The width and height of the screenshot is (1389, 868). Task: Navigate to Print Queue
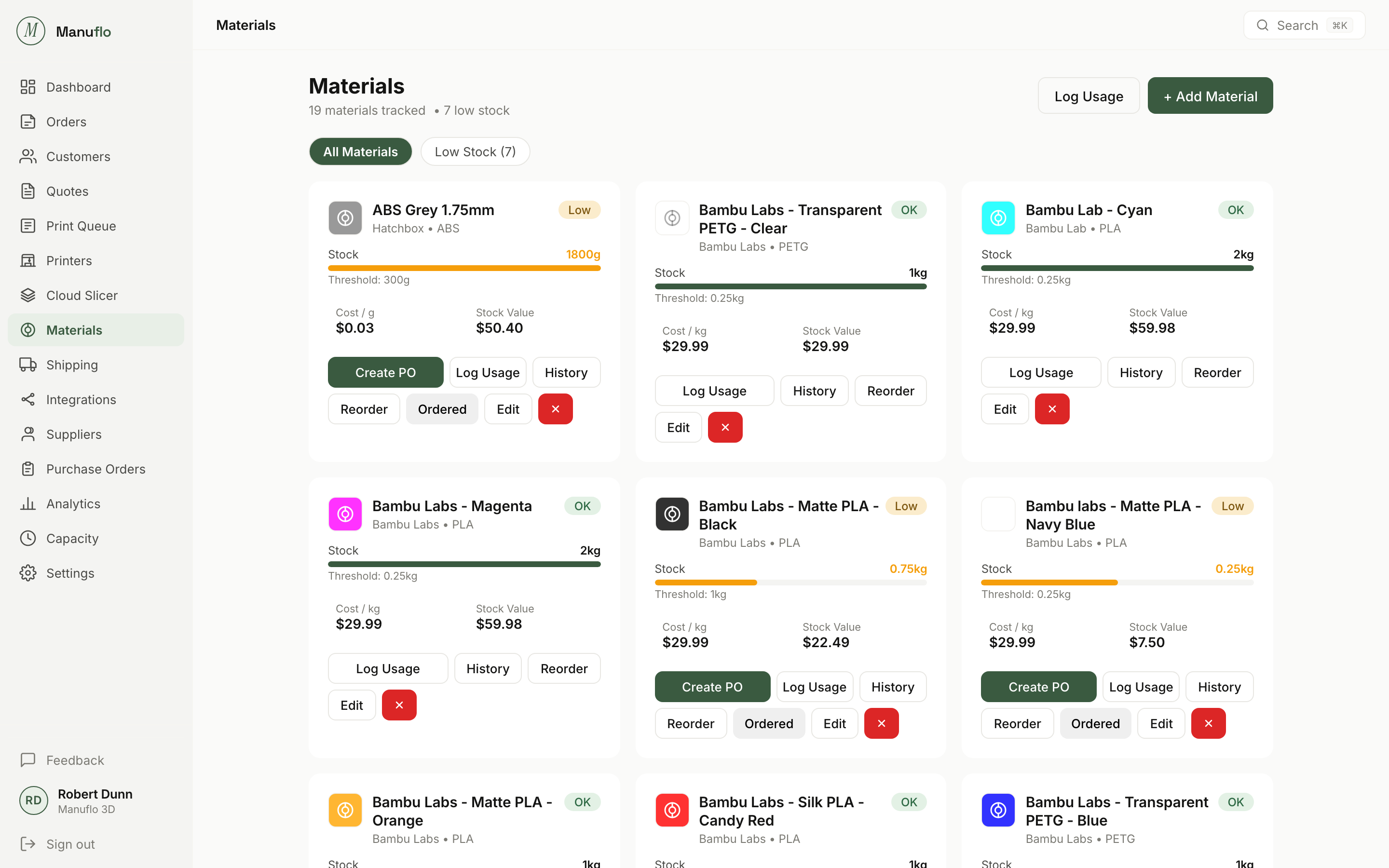point(96,226)
